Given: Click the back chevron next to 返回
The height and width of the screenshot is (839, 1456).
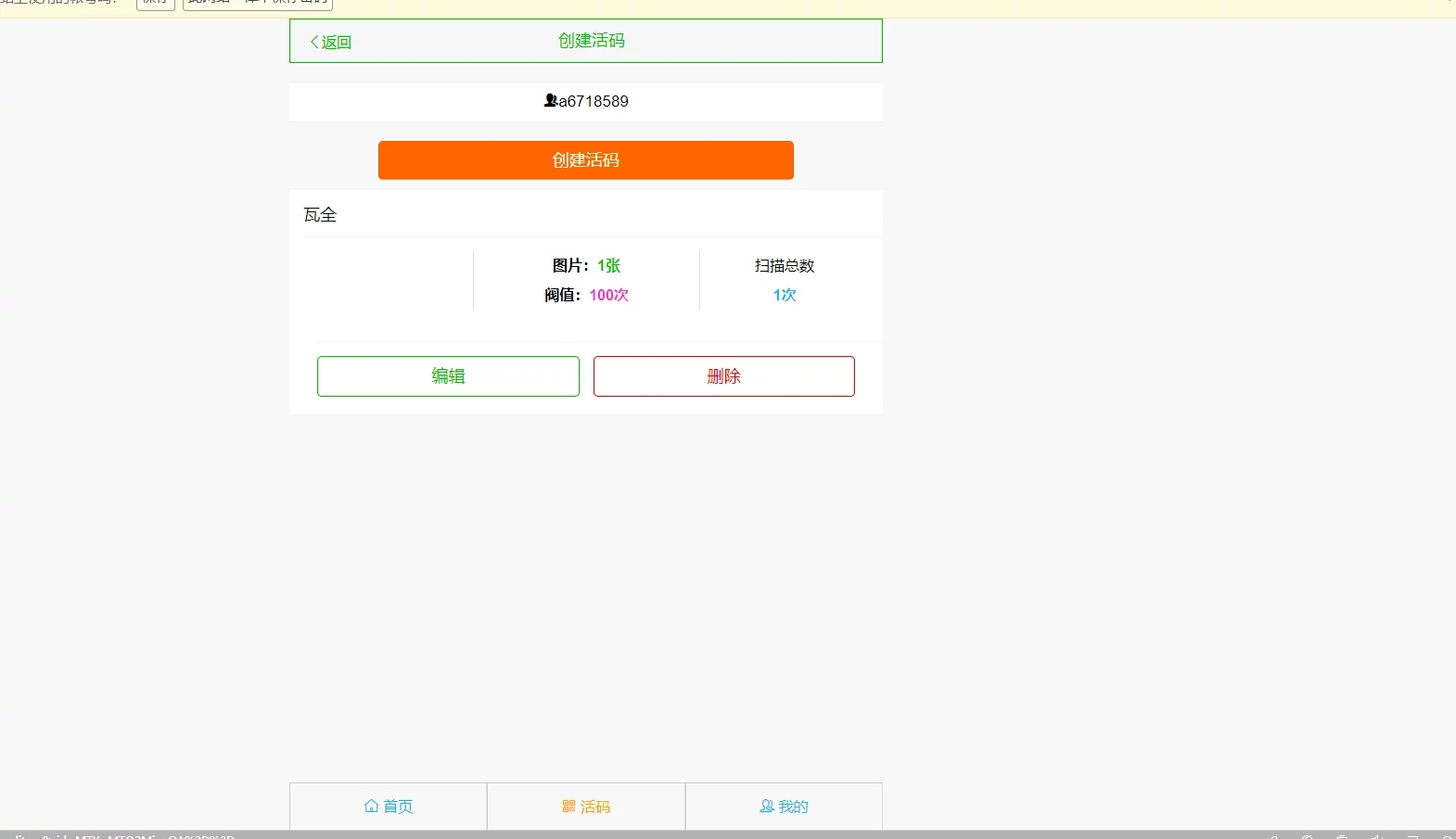Looking at the screenshot, I should 314,42.
